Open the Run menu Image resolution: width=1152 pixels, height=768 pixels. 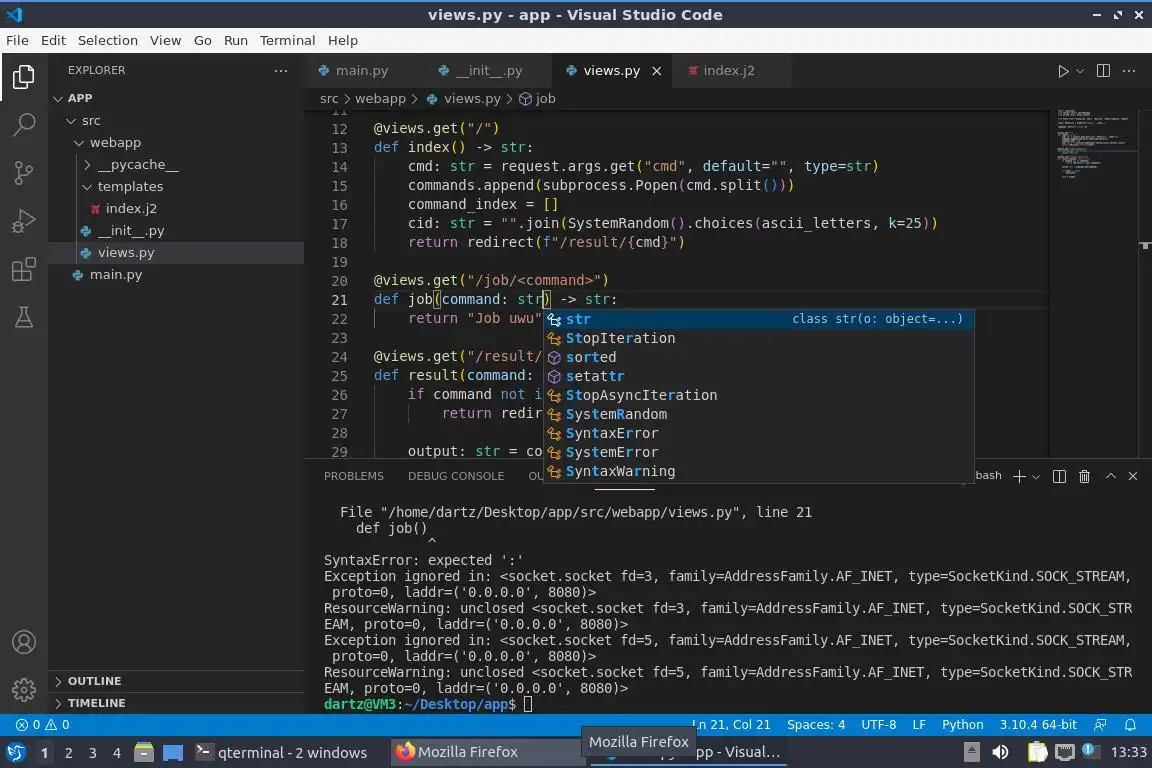[x=235, y=40]
